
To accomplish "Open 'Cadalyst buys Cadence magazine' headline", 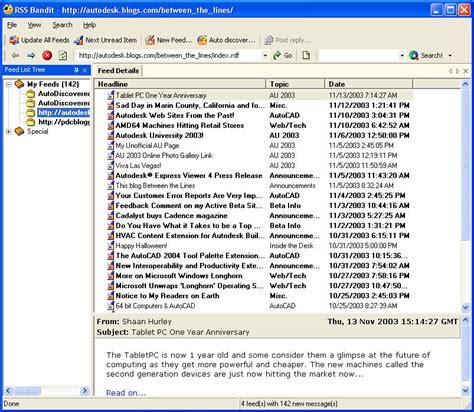I will [x=171, y=216].
